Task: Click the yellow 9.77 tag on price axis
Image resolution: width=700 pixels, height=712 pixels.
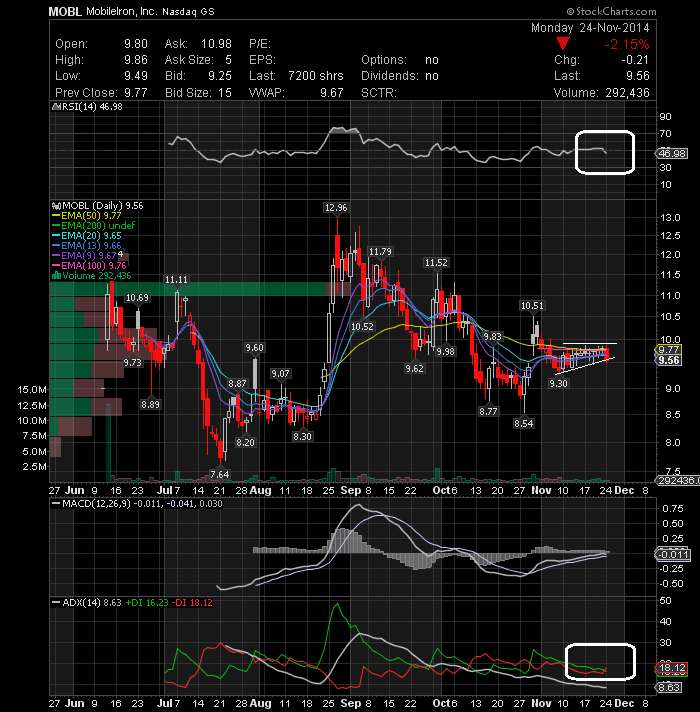Action: tap(668, 350)
